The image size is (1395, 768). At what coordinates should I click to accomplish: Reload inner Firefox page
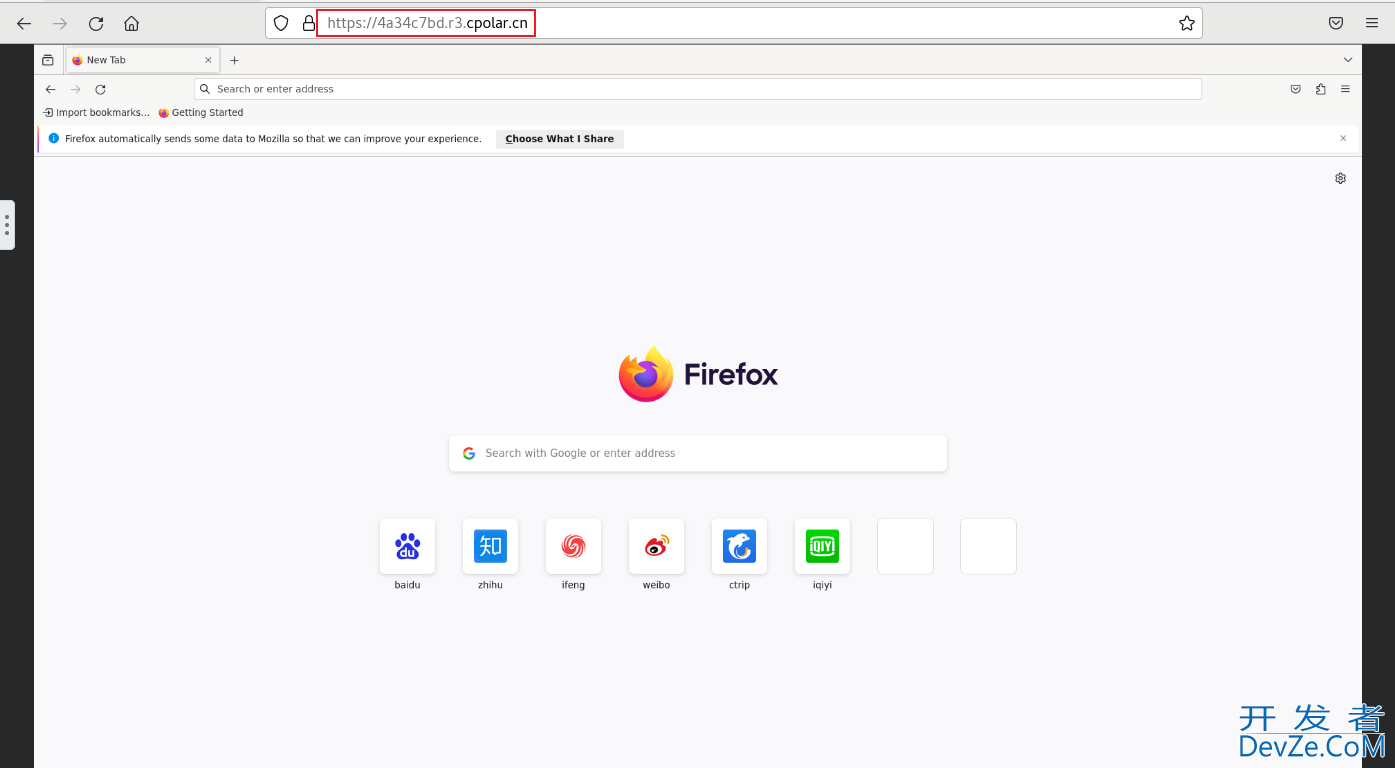coord(100,89)
